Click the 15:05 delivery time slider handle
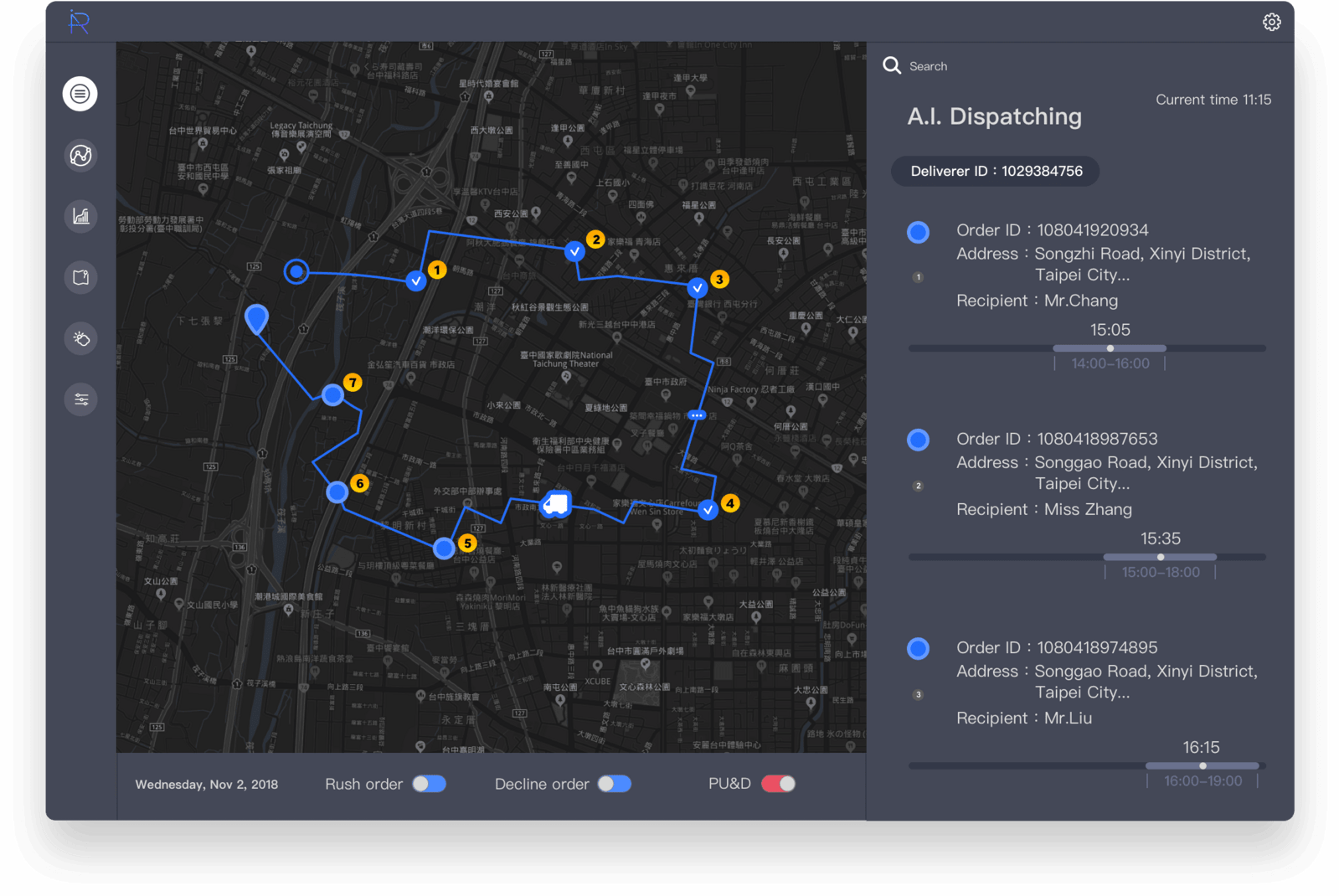This screenshot has height=896, width=1339. [1110, 348]
